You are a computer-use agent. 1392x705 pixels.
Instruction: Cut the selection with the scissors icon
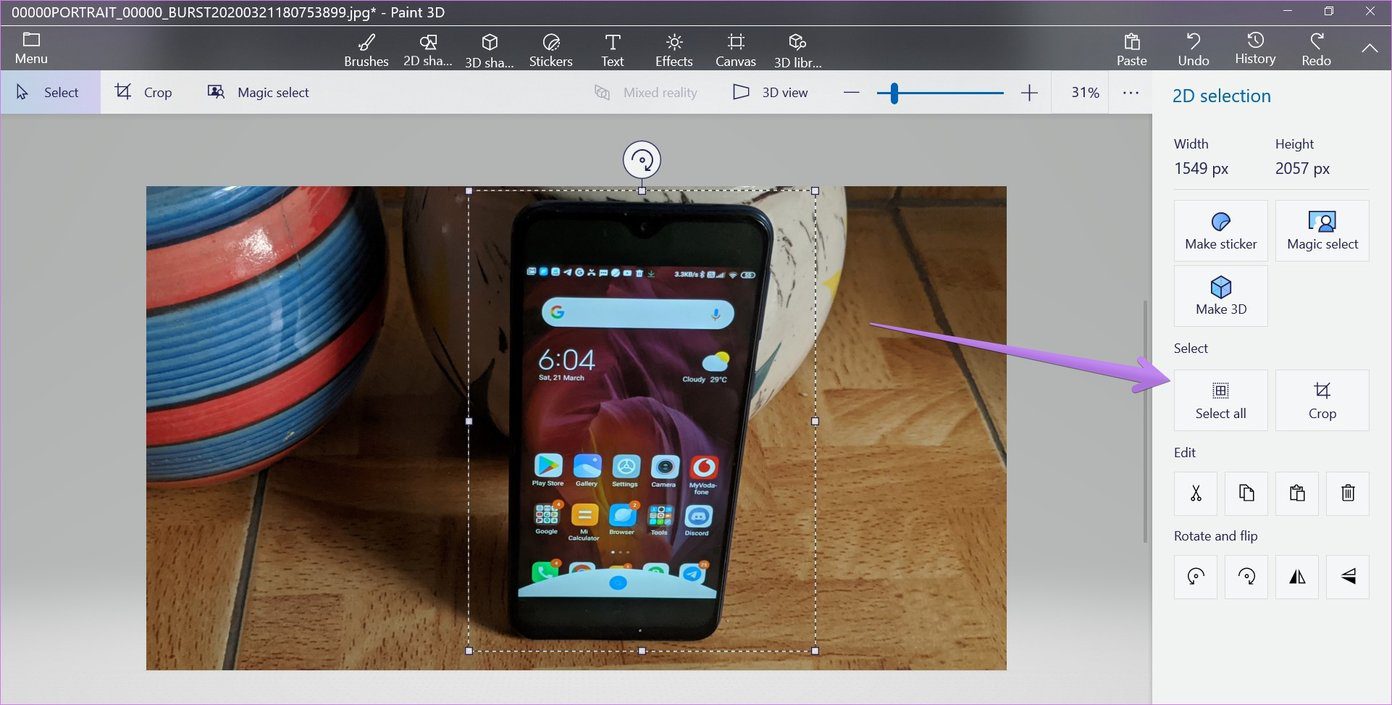pyautogui.click(x=1195, y=493)
